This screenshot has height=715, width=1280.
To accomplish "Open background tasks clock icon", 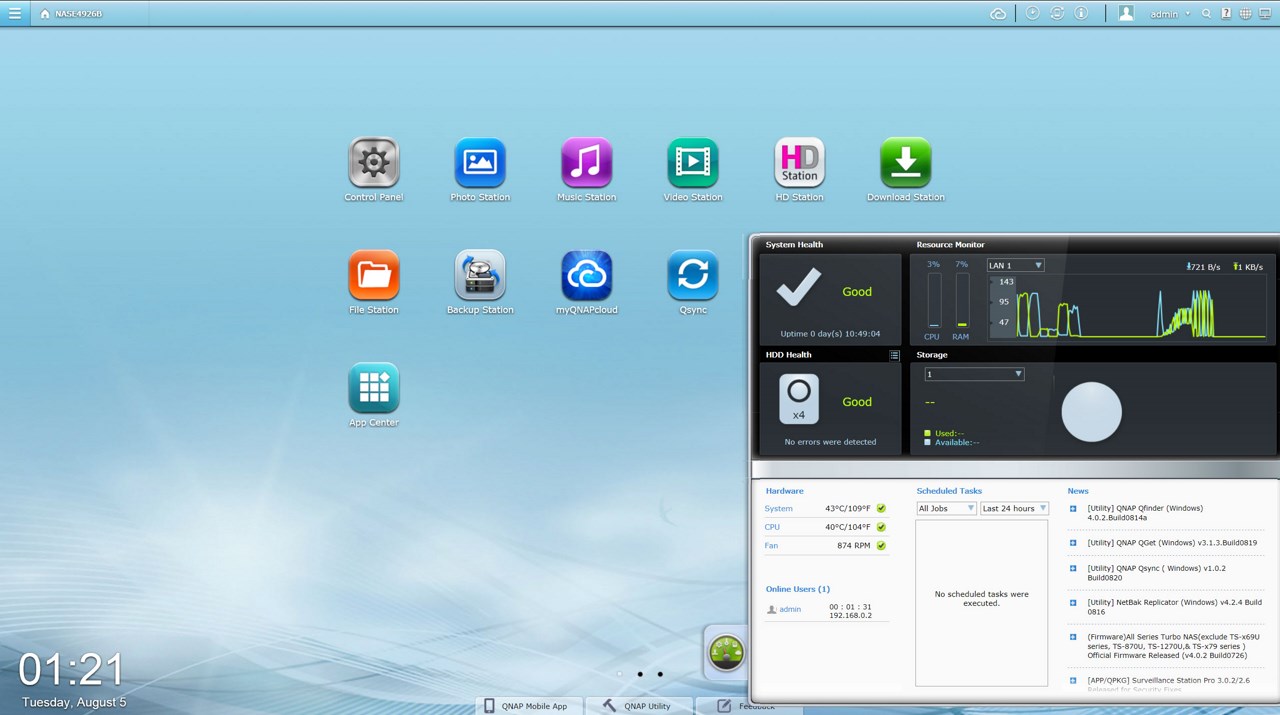I will 1033,13.
